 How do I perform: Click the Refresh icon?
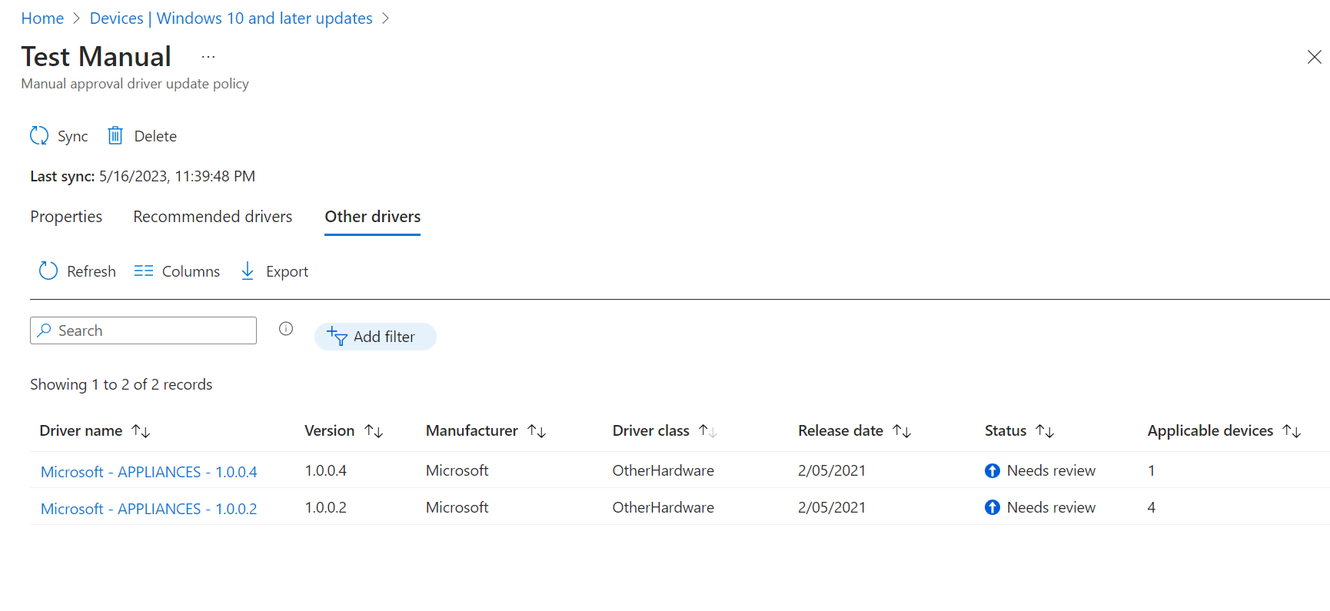(x=48, y=271)
